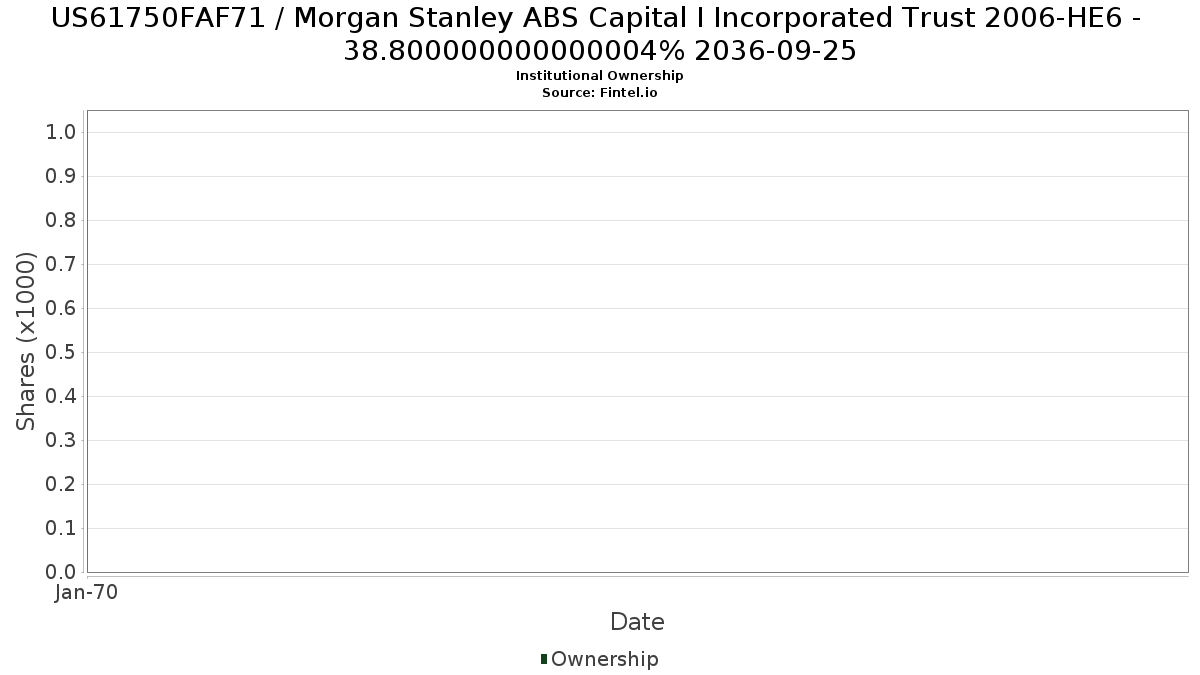Click the 1.0 y-axis tick label
Viewport: 1200px width, 675px height.
coord(61,132)
